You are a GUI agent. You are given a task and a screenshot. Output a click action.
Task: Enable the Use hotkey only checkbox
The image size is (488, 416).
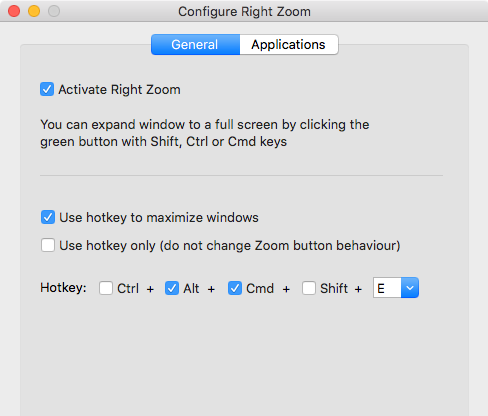pos(48,245)
